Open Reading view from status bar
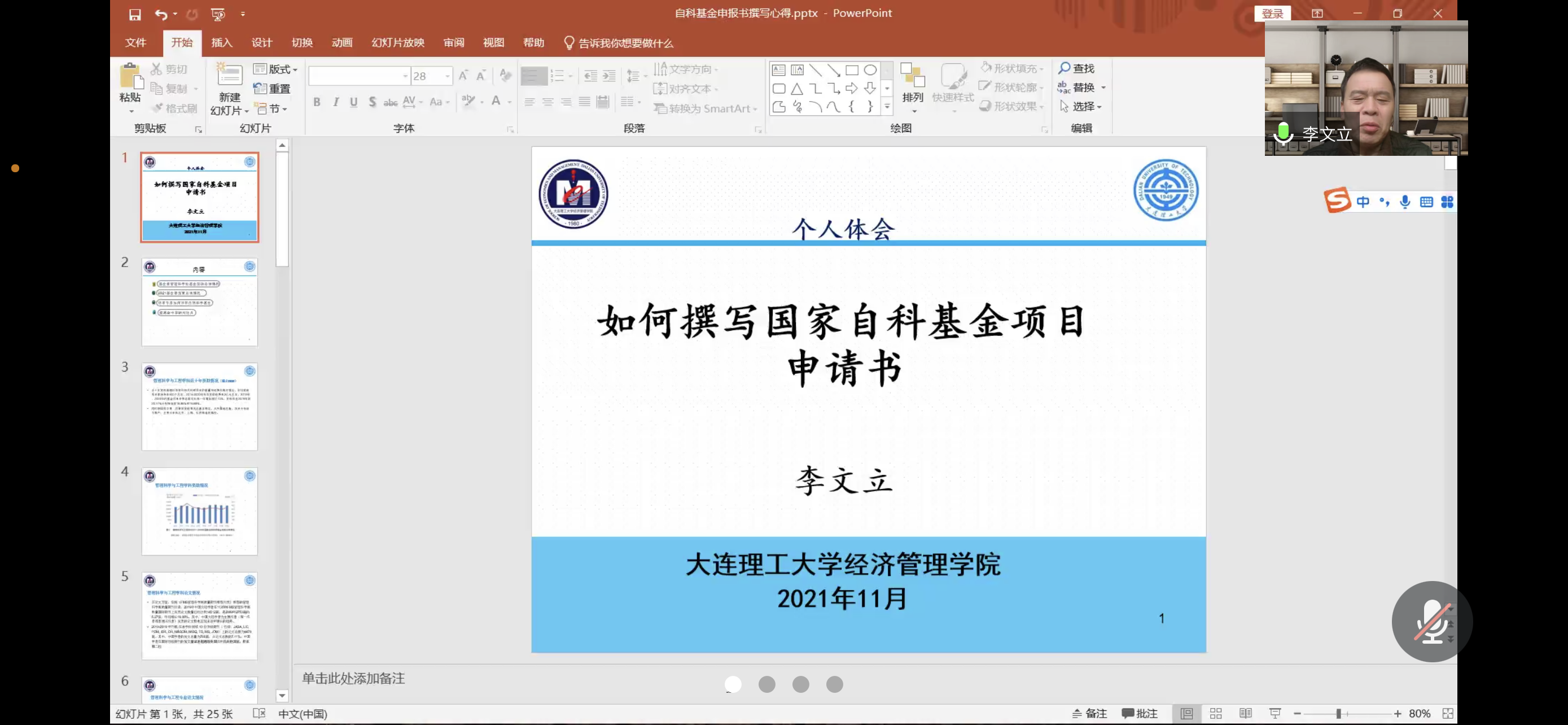Screen dimensions: 1568x725 click(x=1245, y=714)
